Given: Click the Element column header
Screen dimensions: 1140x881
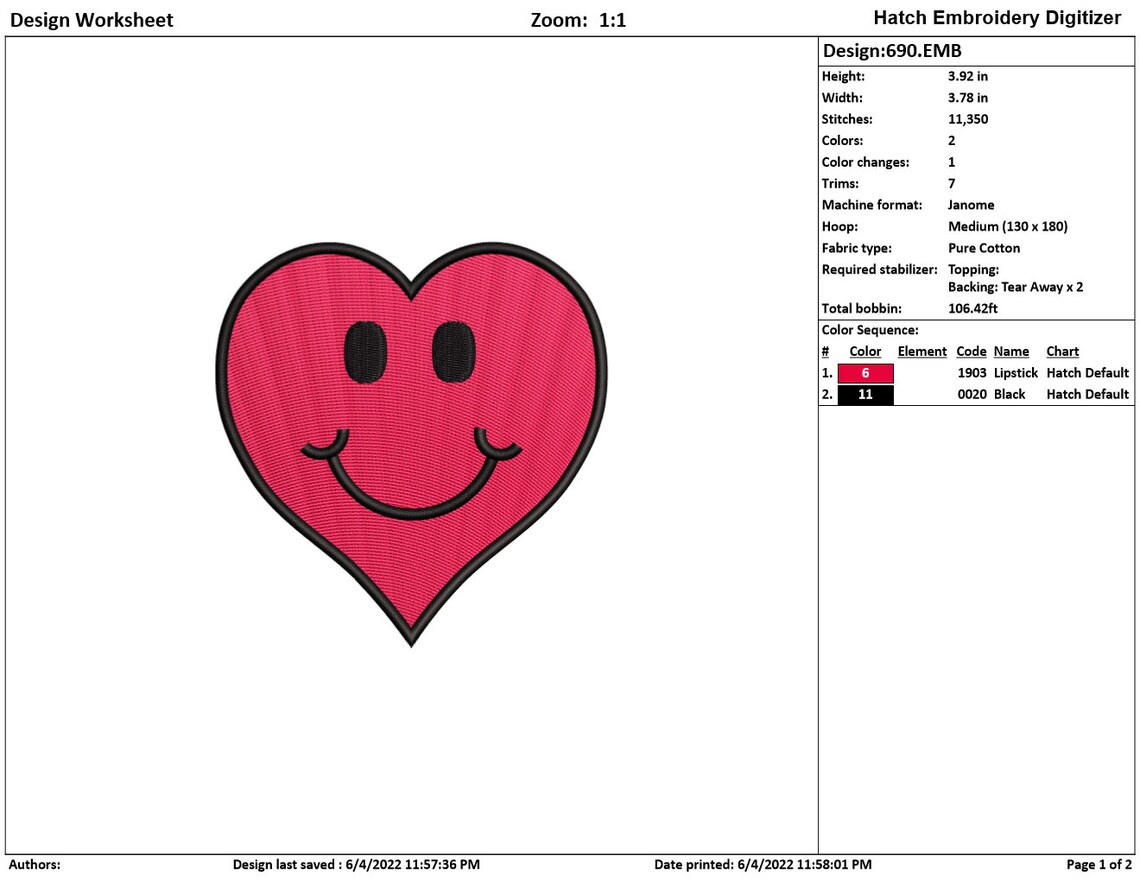Looking at the screenshot, I should pyautogui.click(x=921, y=351).
